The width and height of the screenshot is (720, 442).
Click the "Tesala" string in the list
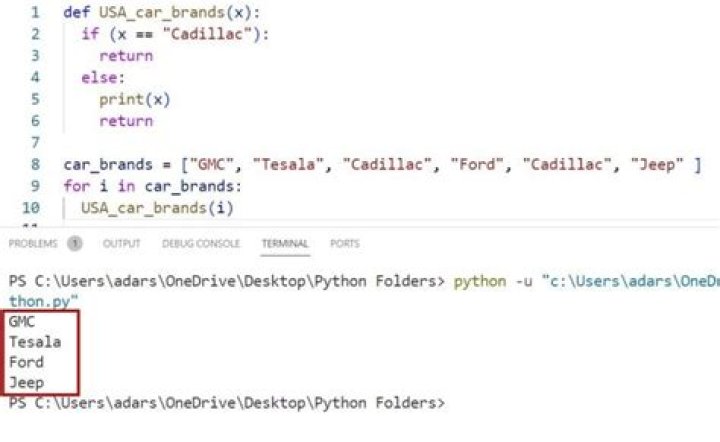287,164
